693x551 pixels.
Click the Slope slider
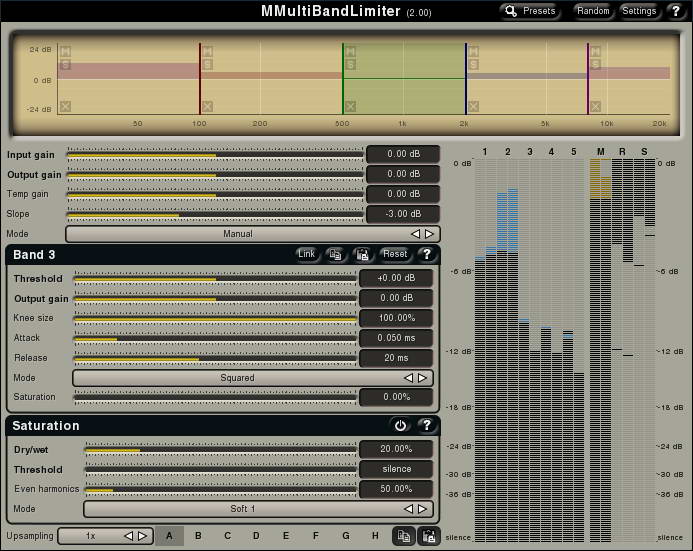tap(215, 214)
